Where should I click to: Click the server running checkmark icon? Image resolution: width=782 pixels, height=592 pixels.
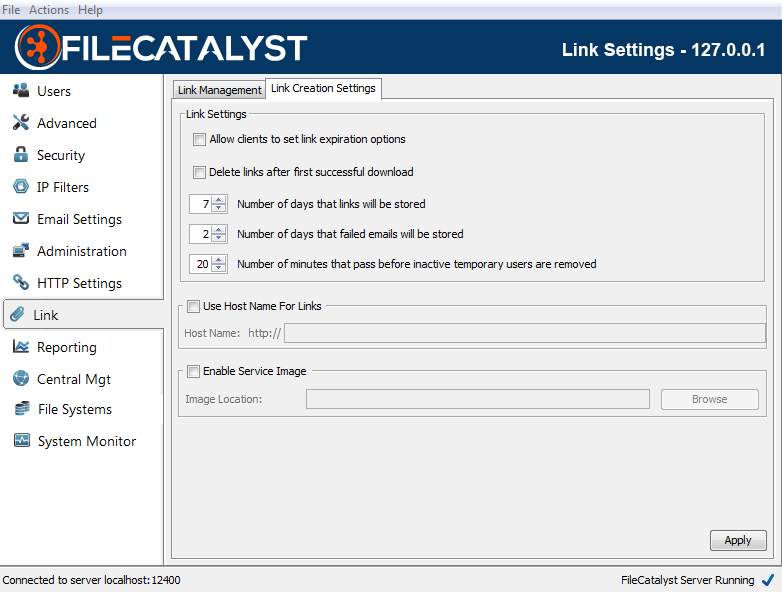[768, 580]
